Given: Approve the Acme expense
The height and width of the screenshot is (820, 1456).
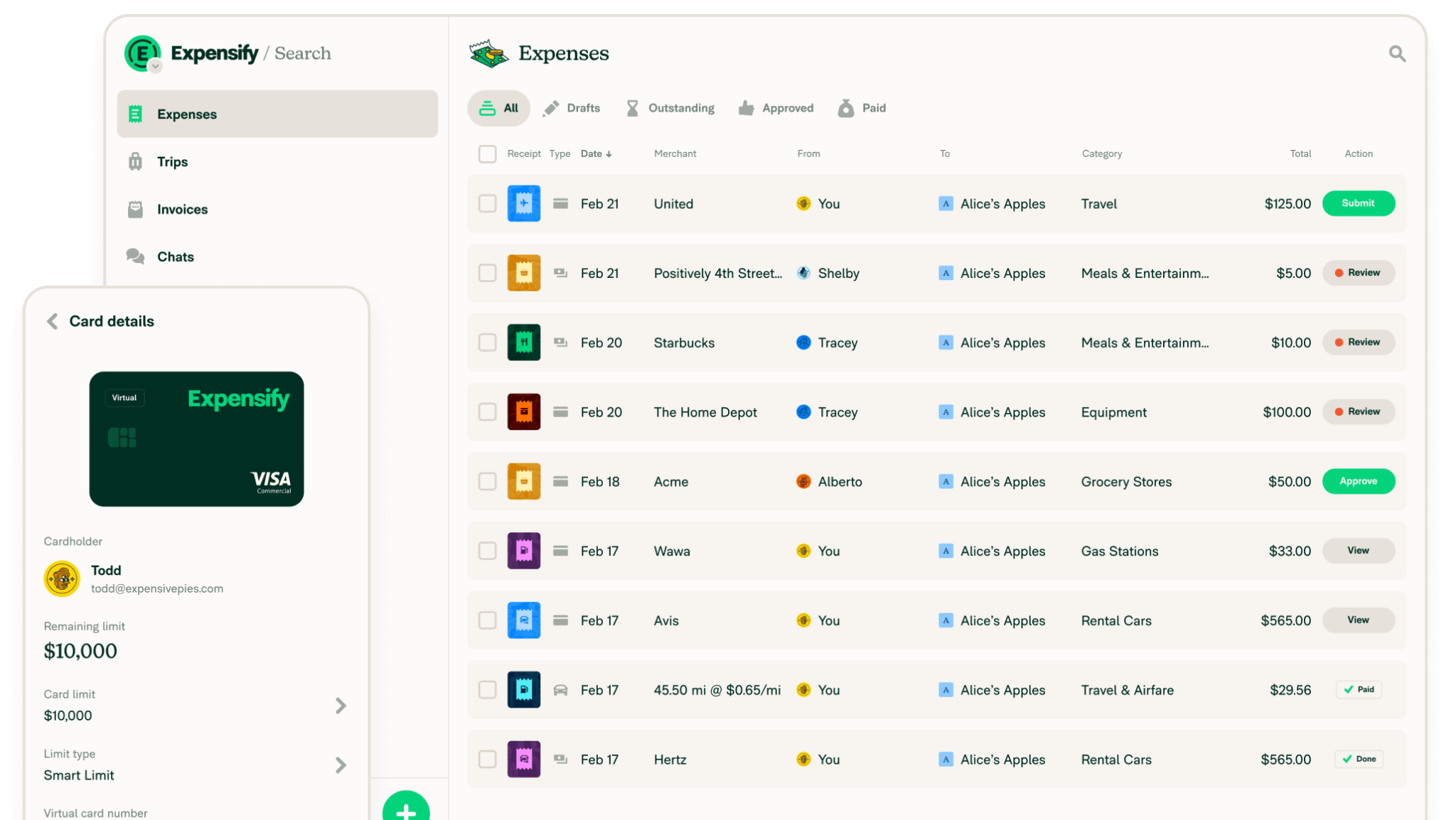Looking at the screenshot, I should point(1358,481).
